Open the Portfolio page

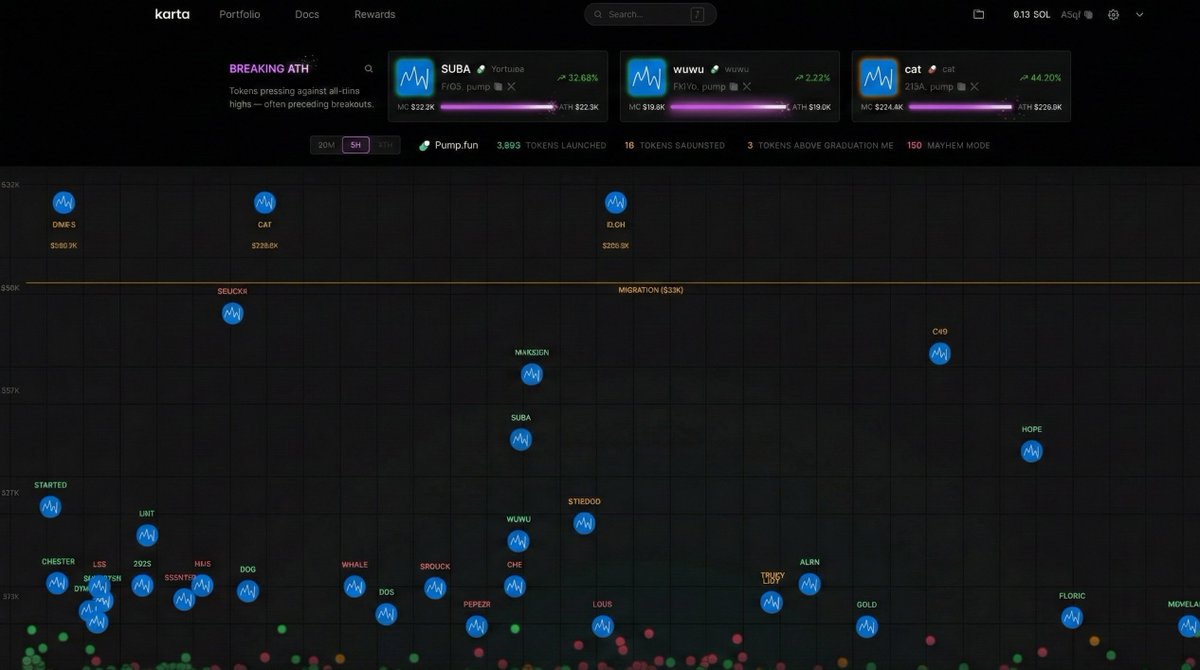click(x=239, y=14)
